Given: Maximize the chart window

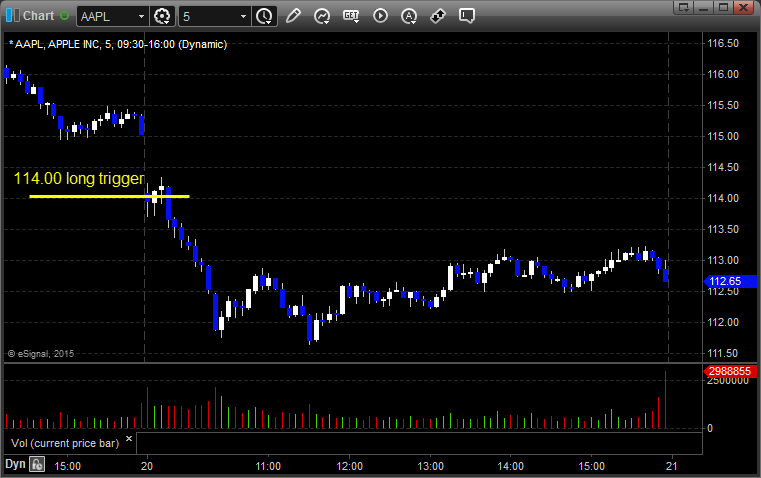Looking at the screenshot, I should 723,7.
